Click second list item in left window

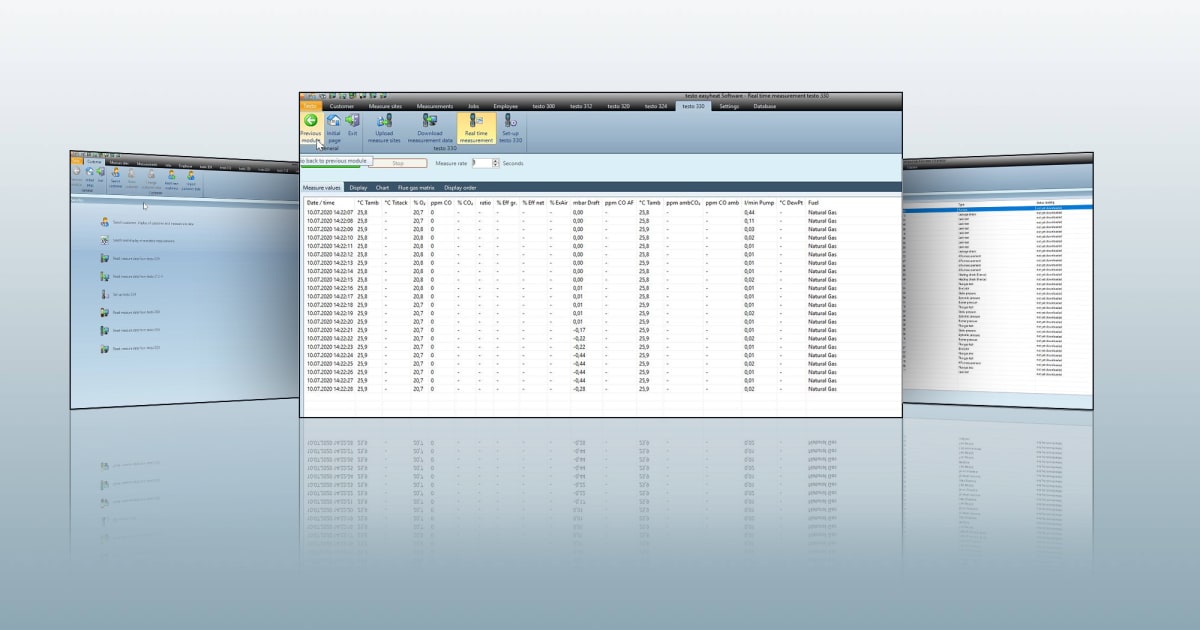[140, 241]
